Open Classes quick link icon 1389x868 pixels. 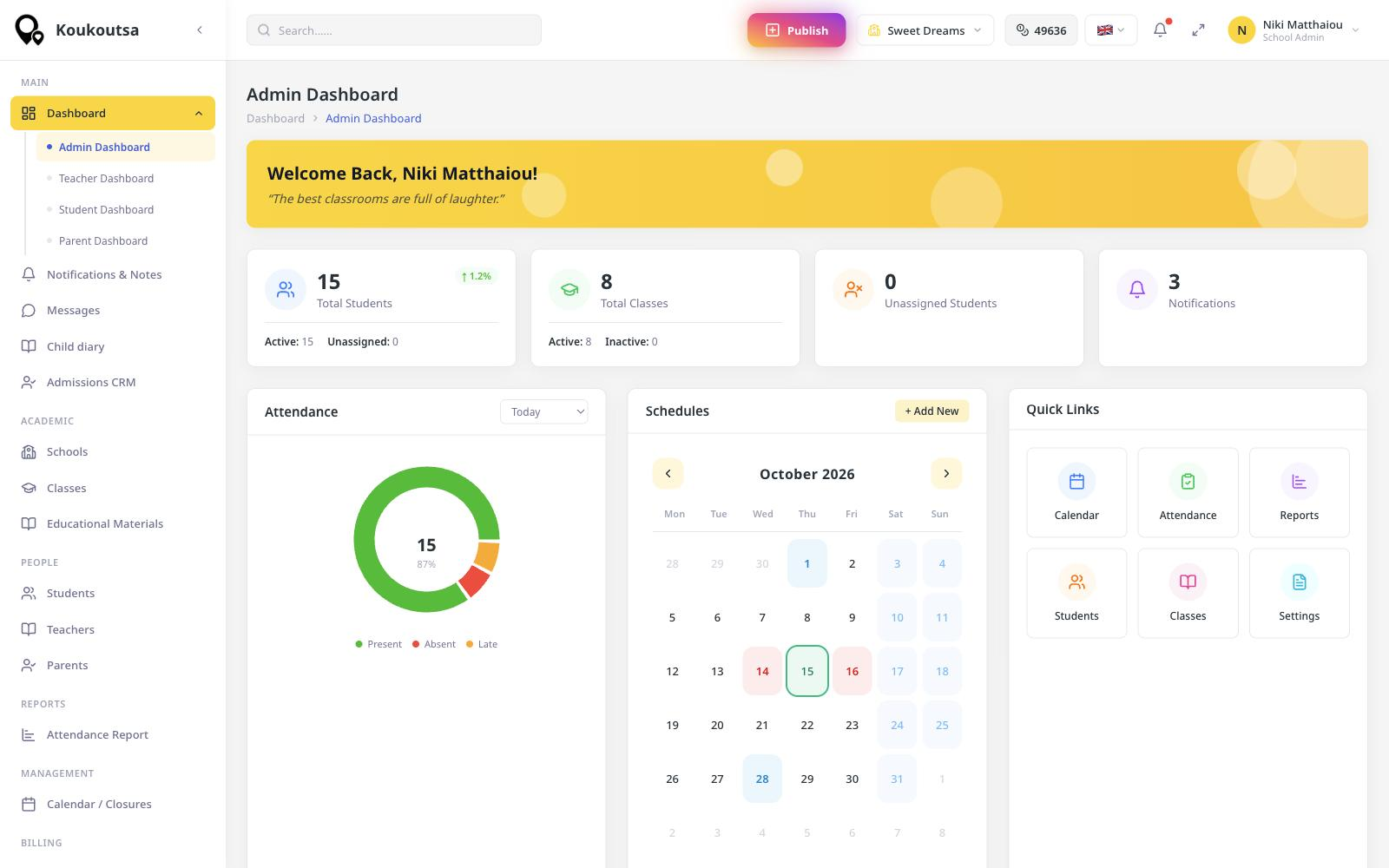point(1188,582)
